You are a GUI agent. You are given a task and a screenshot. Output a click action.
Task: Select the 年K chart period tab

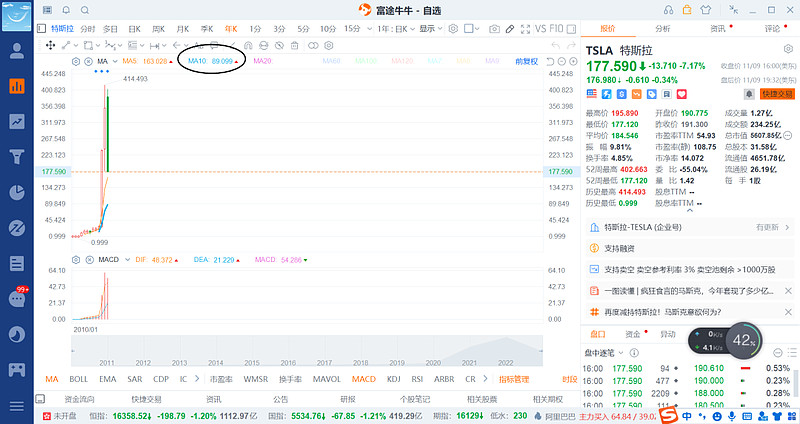click(x=231, y=29)
